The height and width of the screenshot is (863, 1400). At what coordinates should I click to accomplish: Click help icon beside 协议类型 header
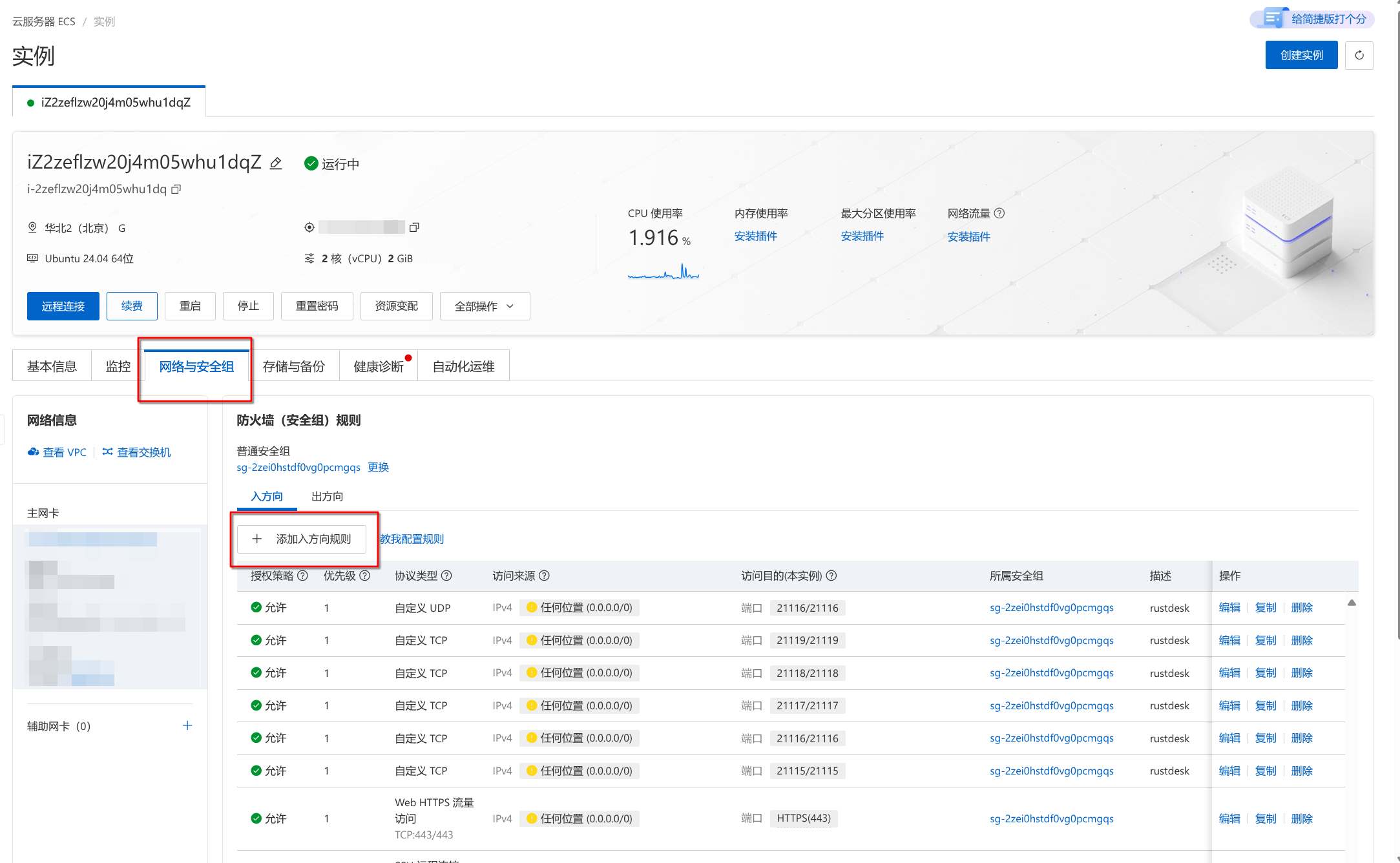(x=446, y=576)
